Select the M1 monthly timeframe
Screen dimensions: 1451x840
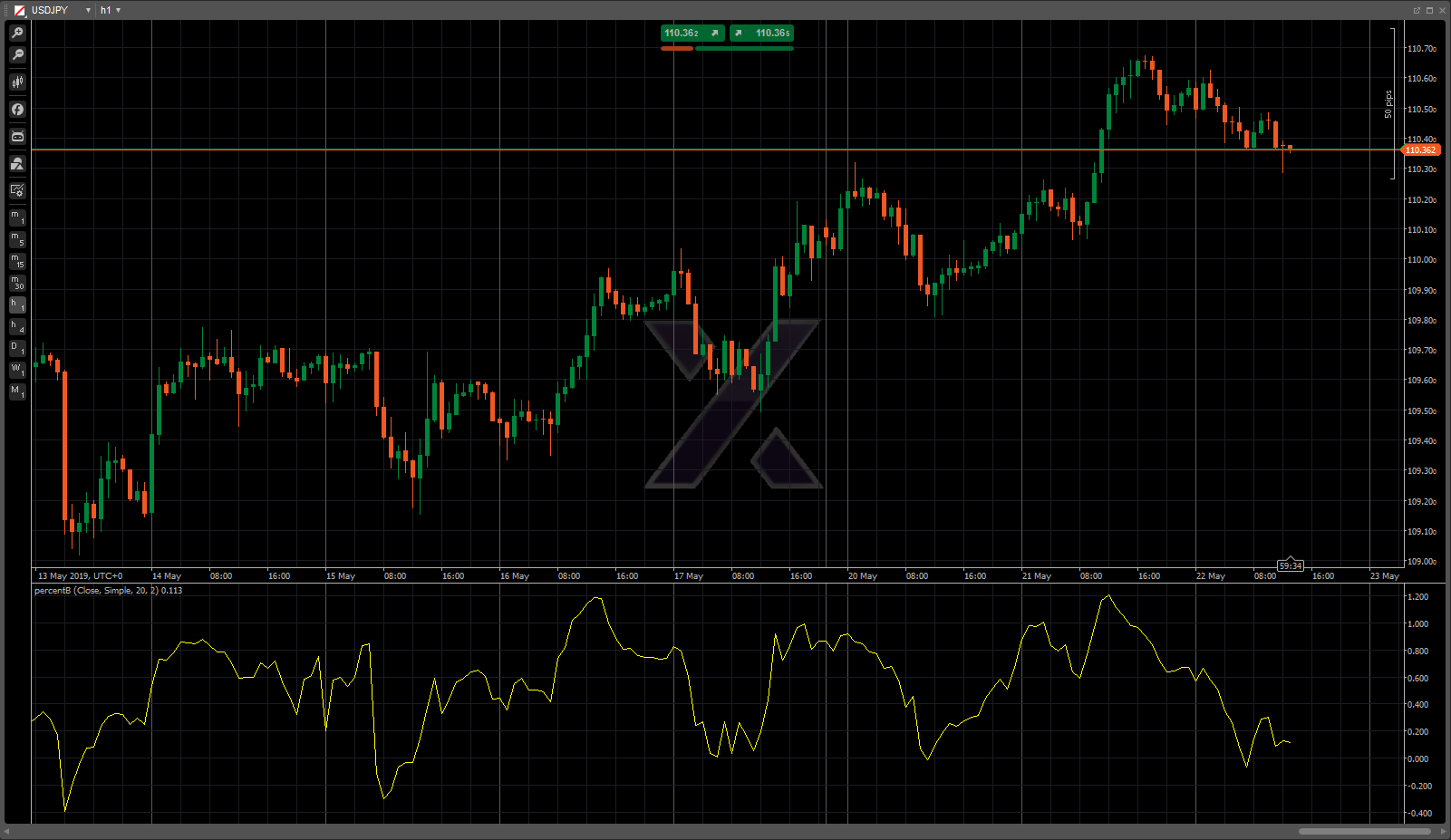pos(17,391)
